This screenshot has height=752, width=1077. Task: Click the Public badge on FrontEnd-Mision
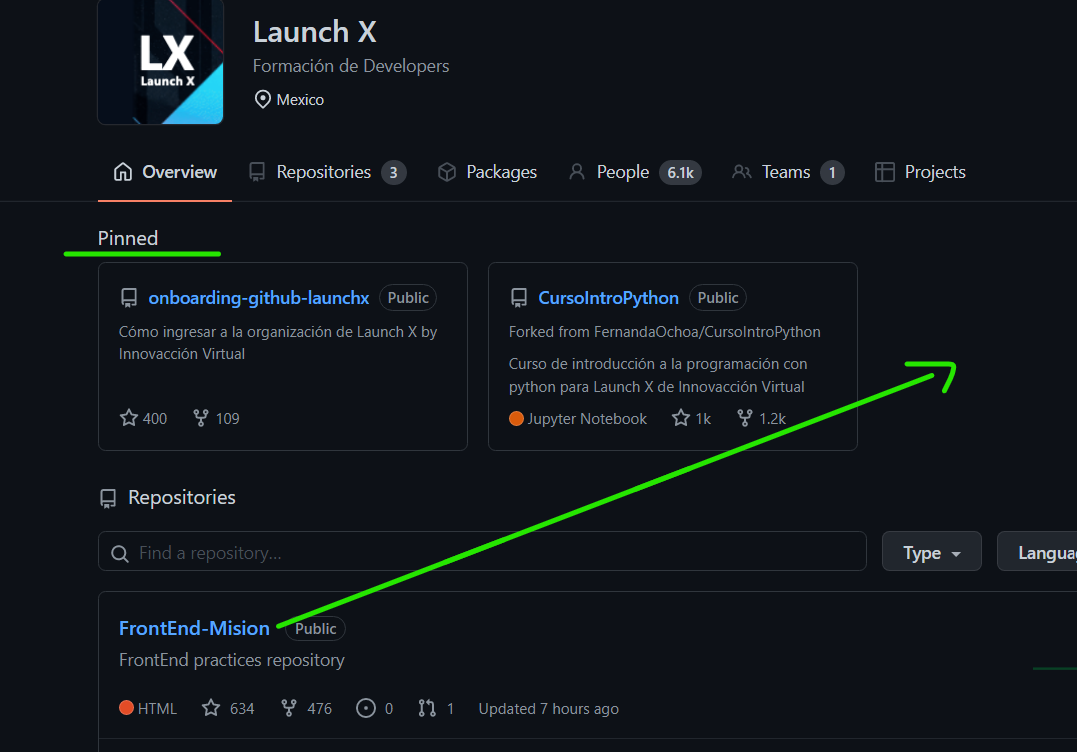click(315, 628)
